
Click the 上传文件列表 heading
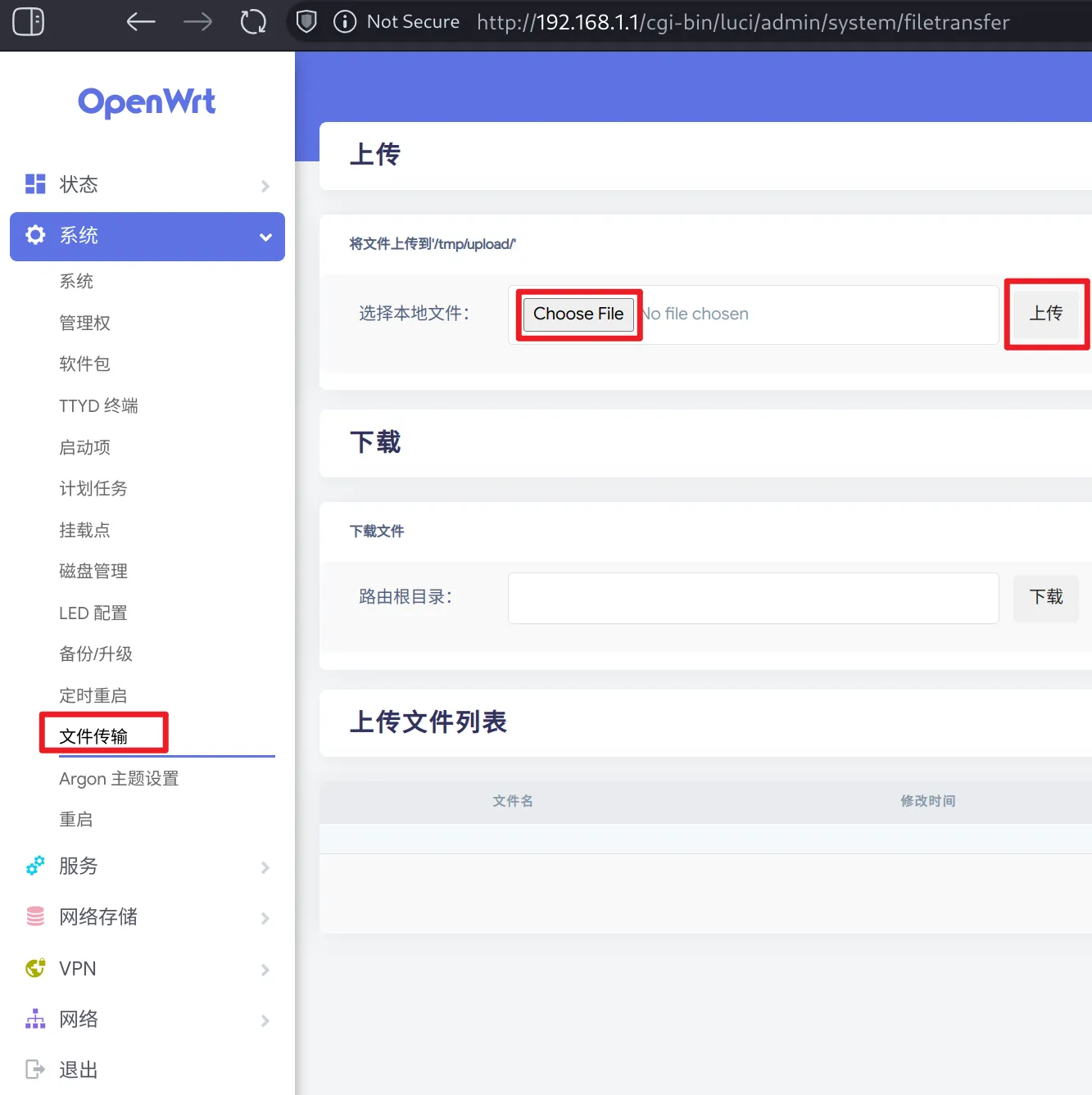[x=428, y=722]
